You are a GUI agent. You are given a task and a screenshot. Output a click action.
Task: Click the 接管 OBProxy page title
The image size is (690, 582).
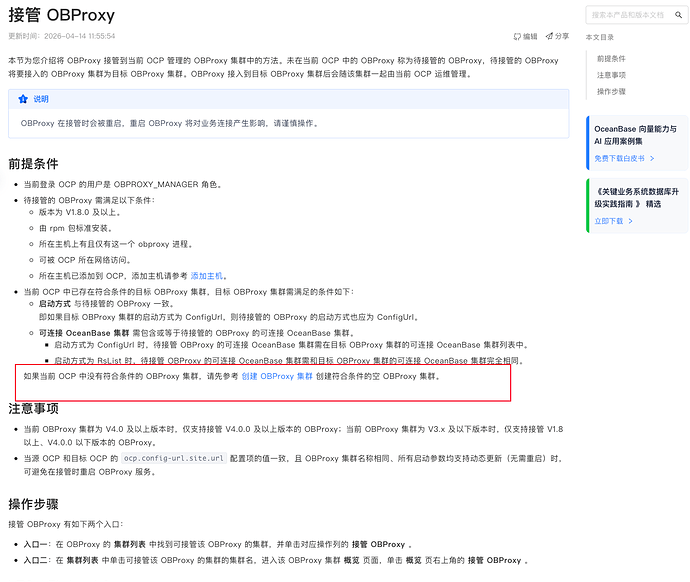pos(62,15)
